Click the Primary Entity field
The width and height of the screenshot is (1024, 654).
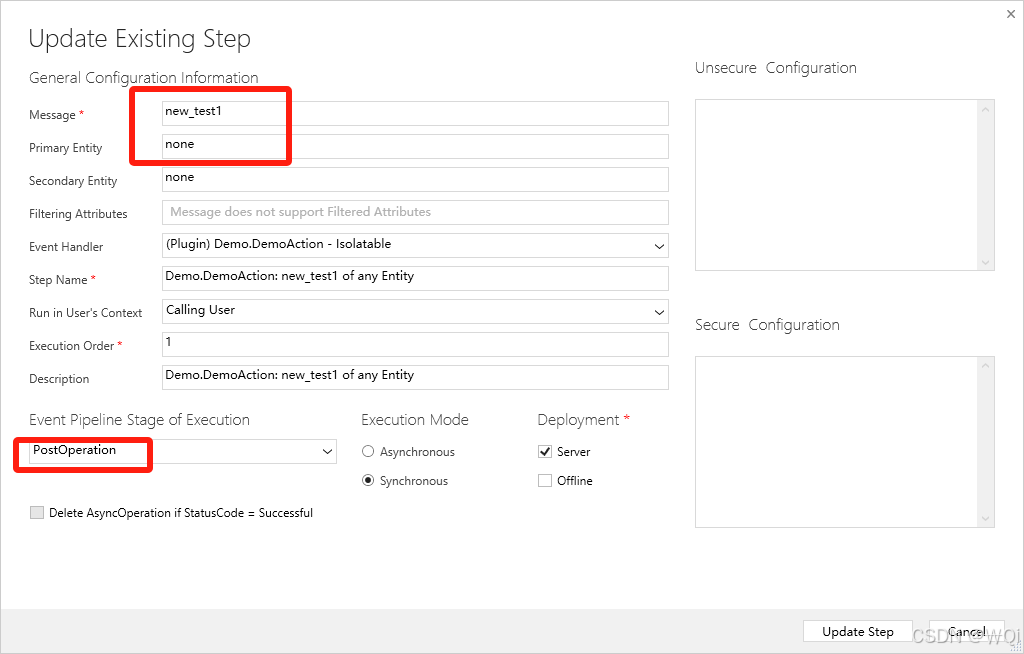pyautogui.click(x=415, y=146)
